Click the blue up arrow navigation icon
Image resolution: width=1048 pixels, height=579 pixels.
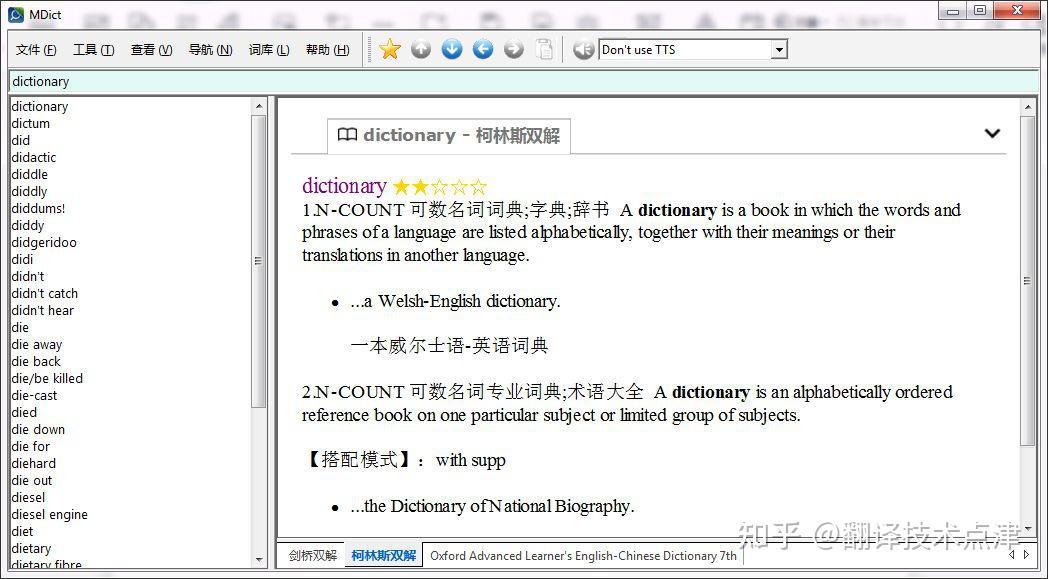(421, 48)
